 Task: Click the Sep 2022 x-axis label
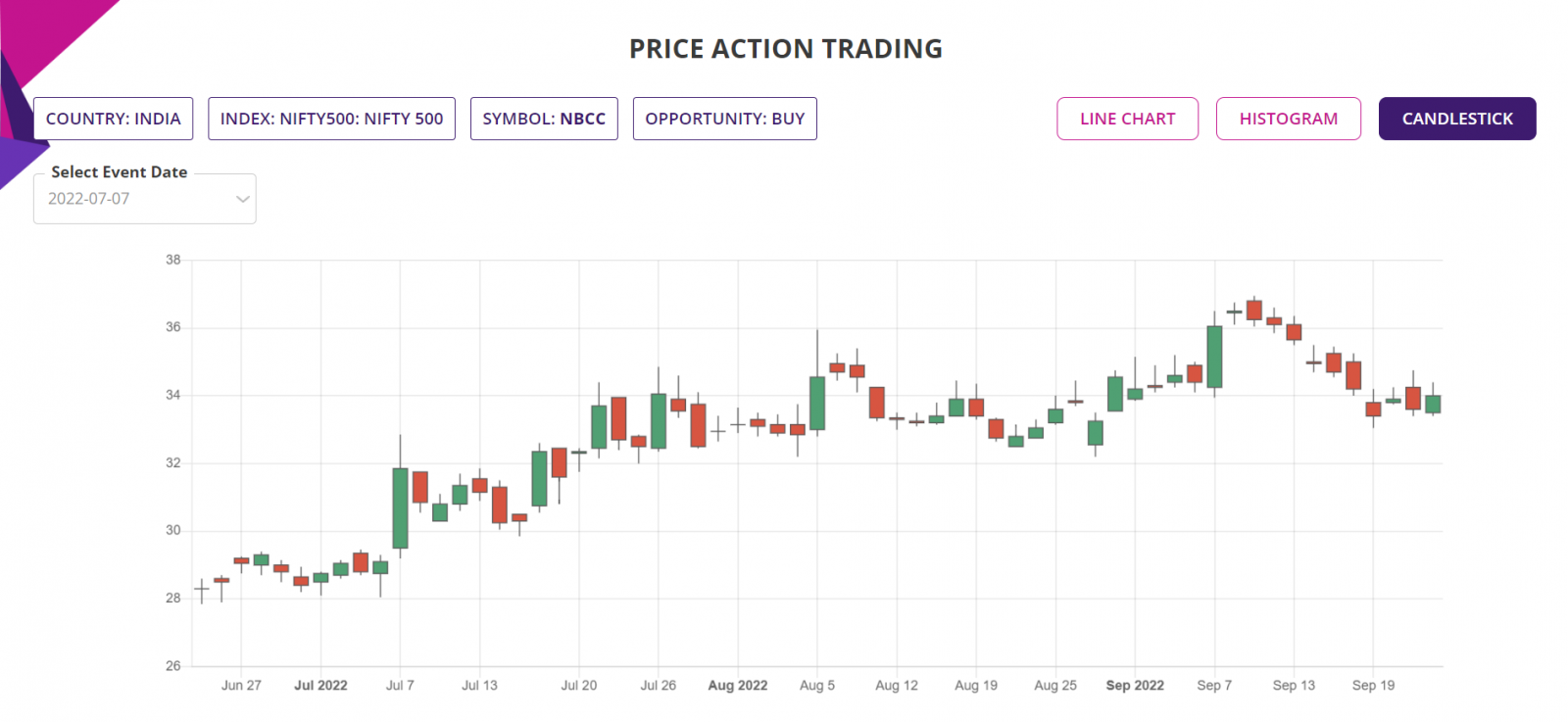pos(1135,685)
